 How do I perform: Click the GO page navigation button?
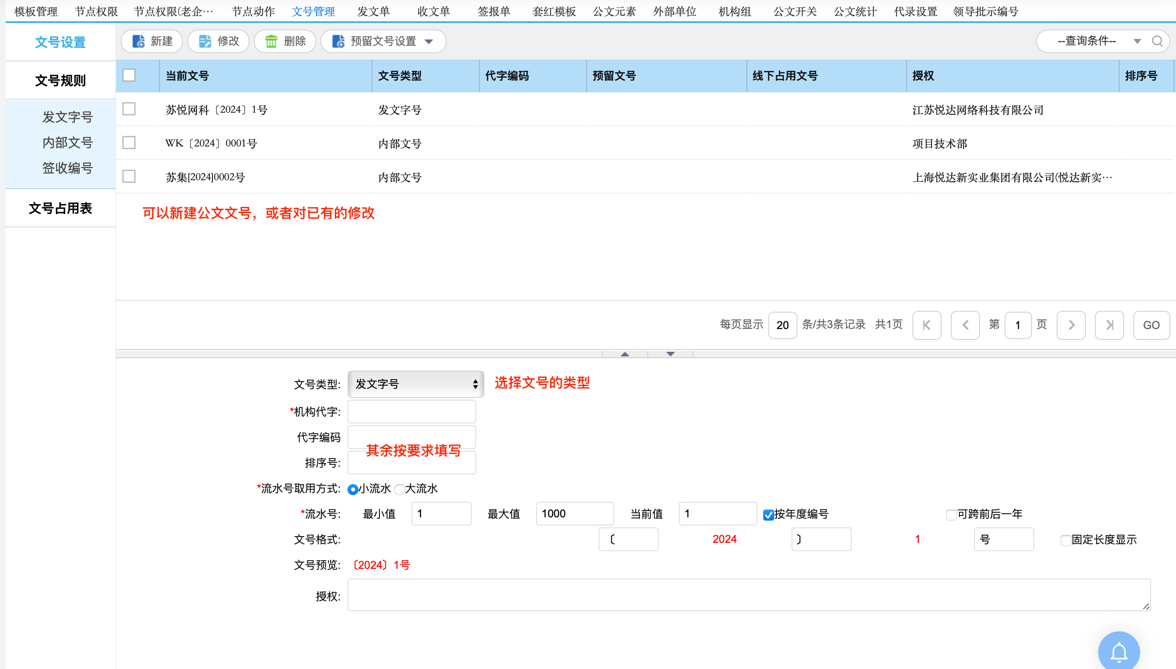(x=1150, y=325)
